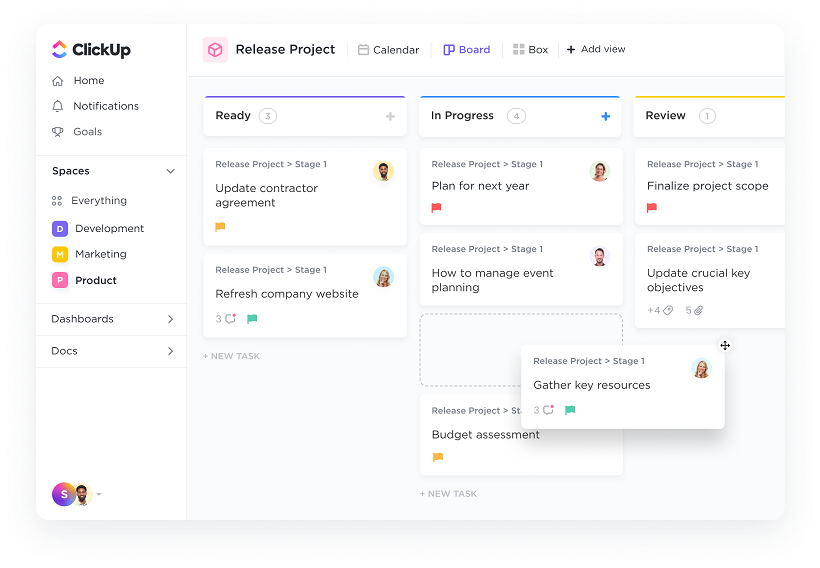Image resolution: width=820 pixels, height=568 pixels.
Task: Click the tag icon on Update crucial key objectives
Action: [668, 310]
